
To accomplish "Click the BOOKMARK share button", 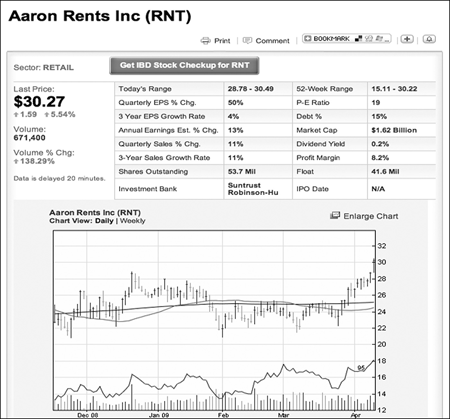I will [x=347, y=39].
